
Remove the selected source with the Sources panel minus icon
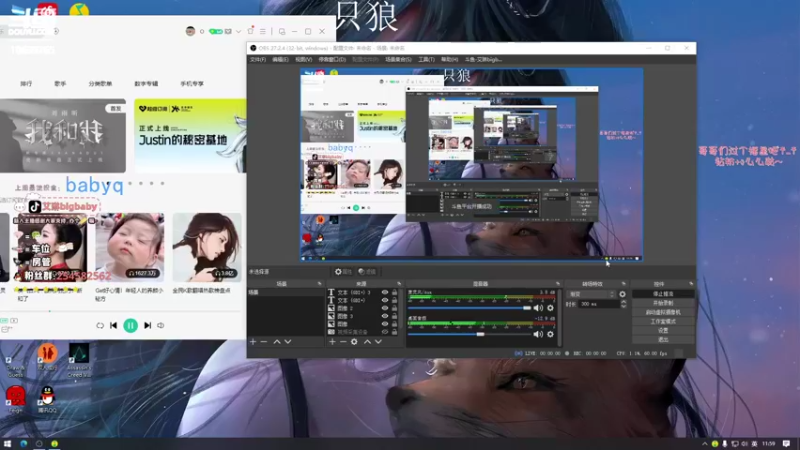coord(343,341)
